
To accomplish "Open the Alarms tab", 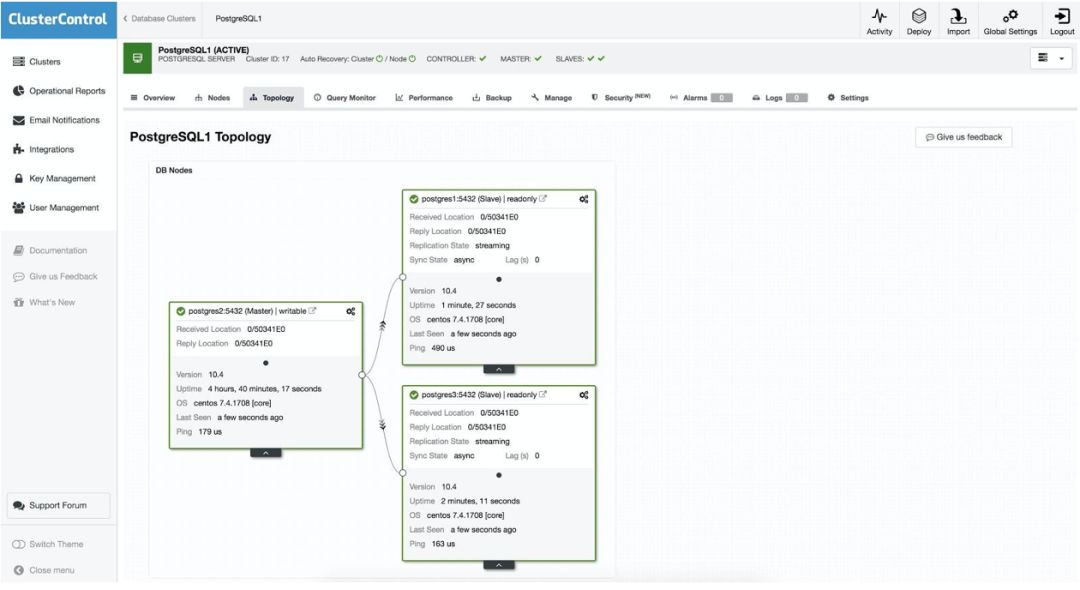I will (700, 98).
